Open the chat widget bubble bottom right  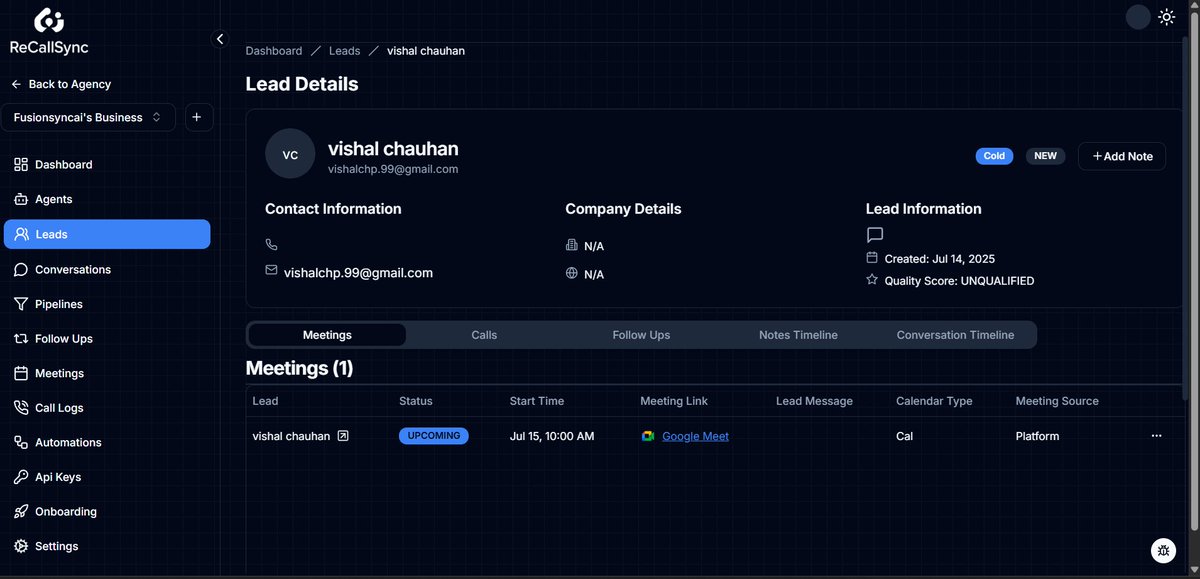1163,550
